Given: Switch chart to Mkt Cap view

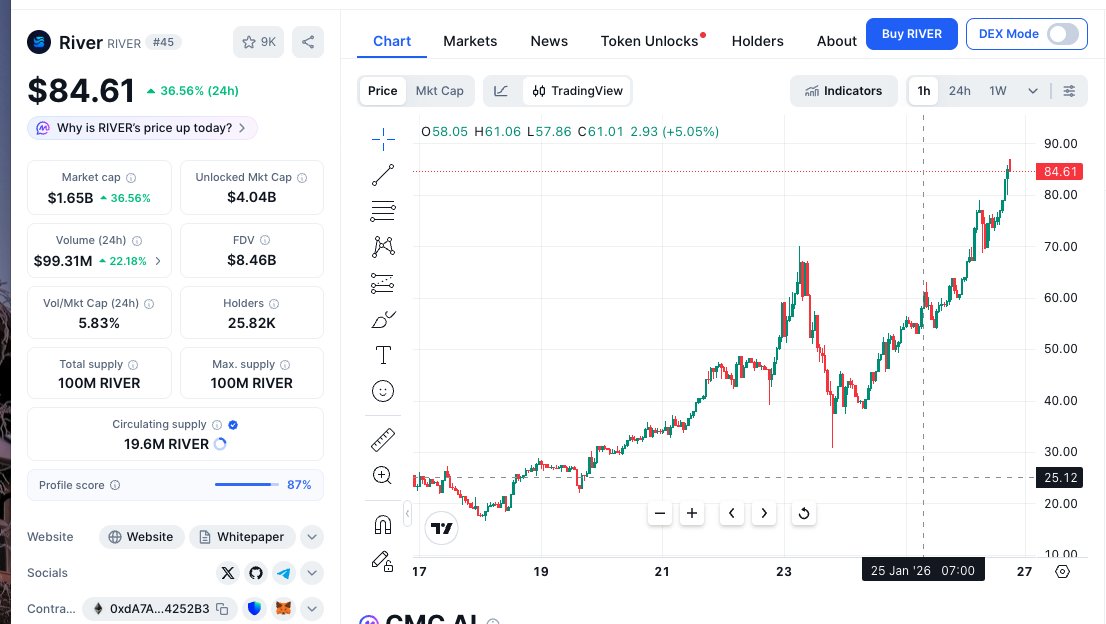Looking at the screenshot, I should click(x=439, y=91).
